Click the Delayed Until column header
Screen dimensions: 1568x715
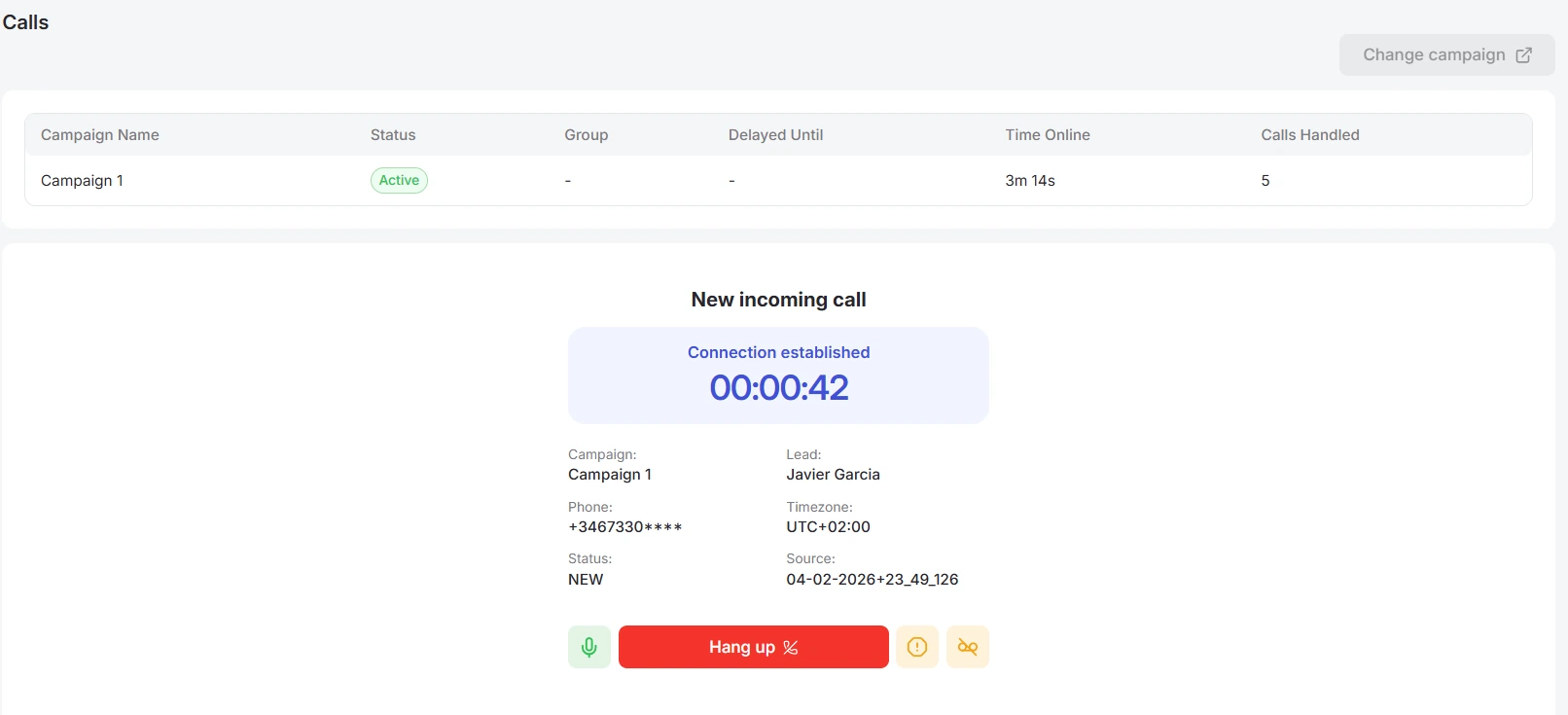tap(776, 135)
